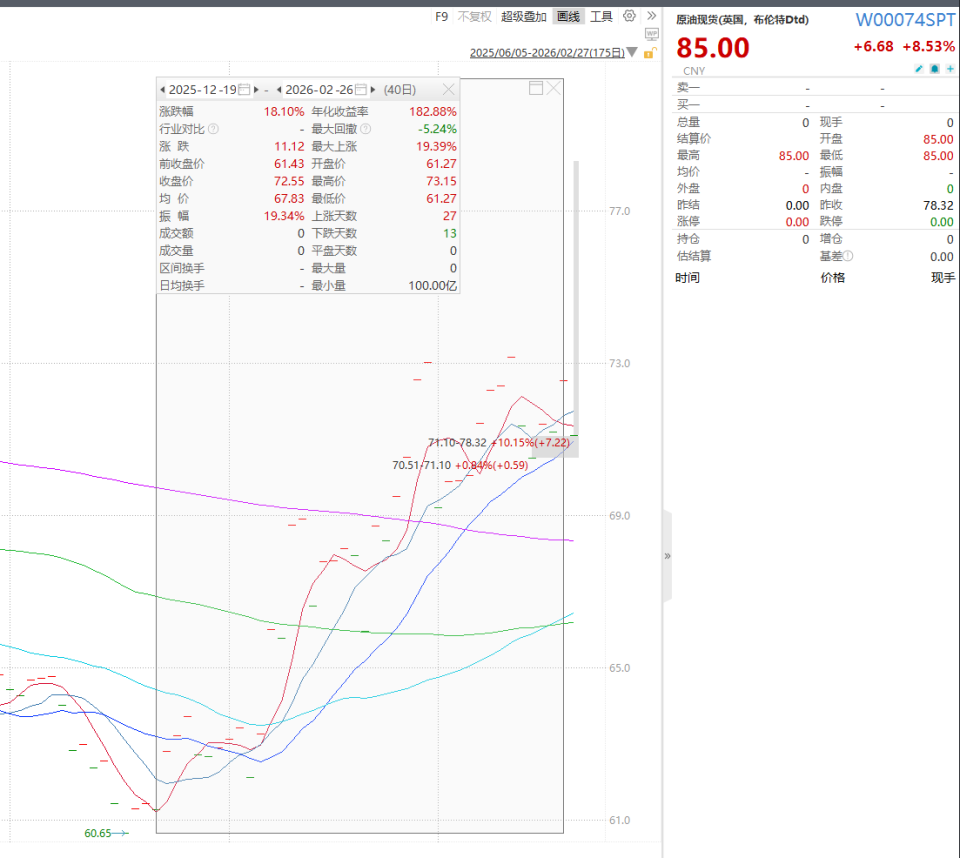Click the 时间 column header
This screenshot has width=960, height=858.
pyautogui.click(x=688, y=277)
